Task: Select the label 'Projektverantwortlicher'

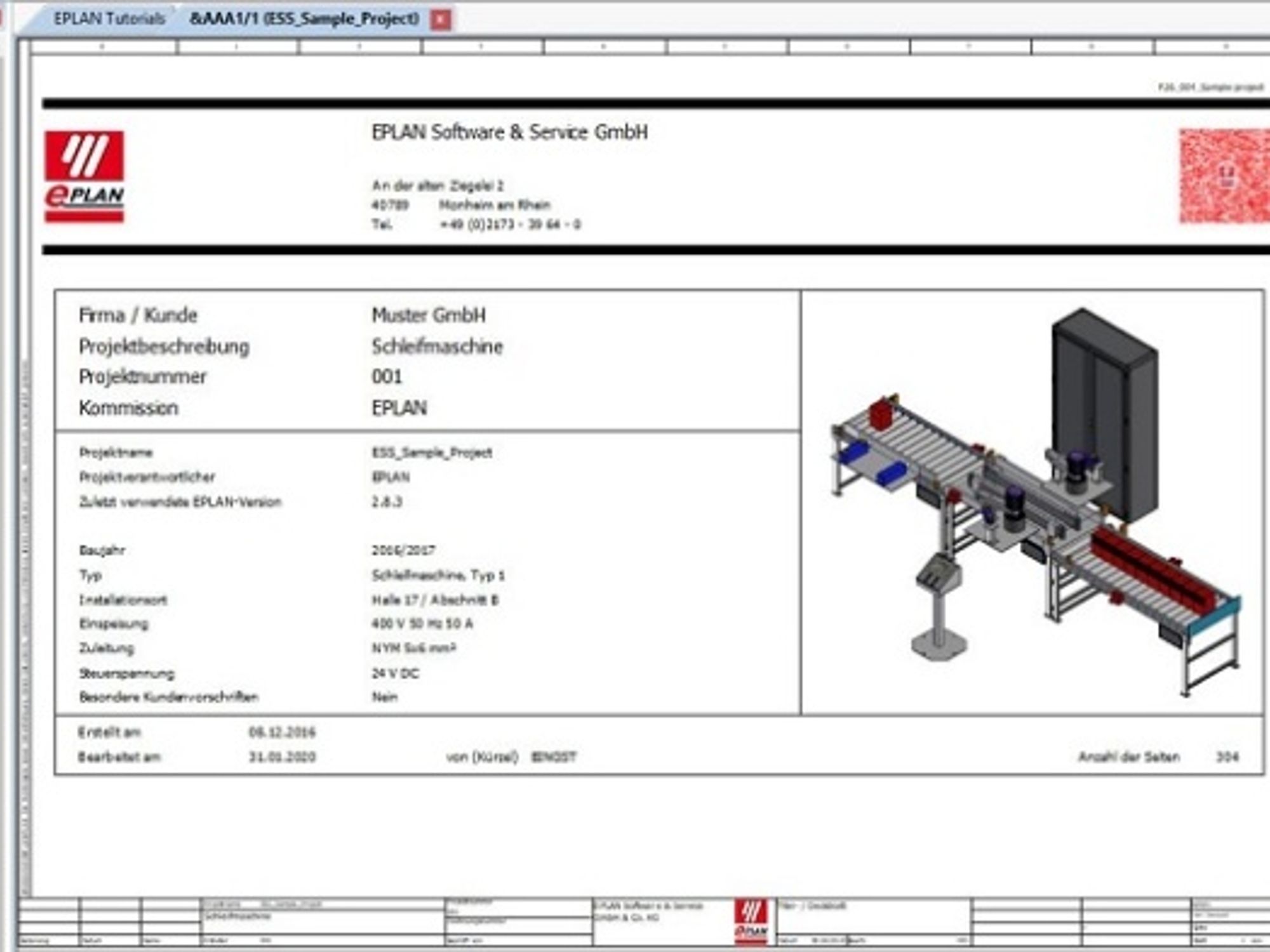Action: coord(147,477)
